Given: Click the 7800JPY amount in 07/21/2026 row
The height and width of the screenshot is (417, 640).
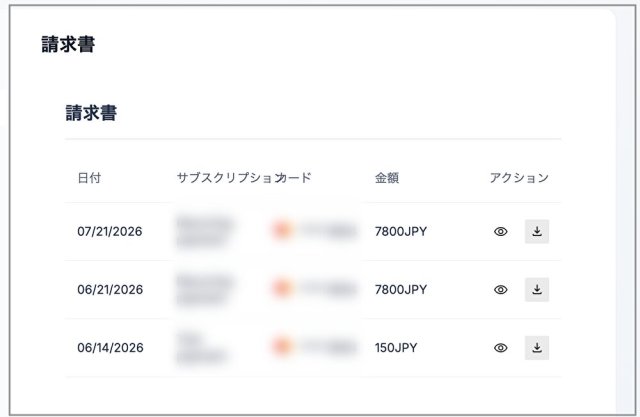Looking at the screenshot, I should (401, 232).
